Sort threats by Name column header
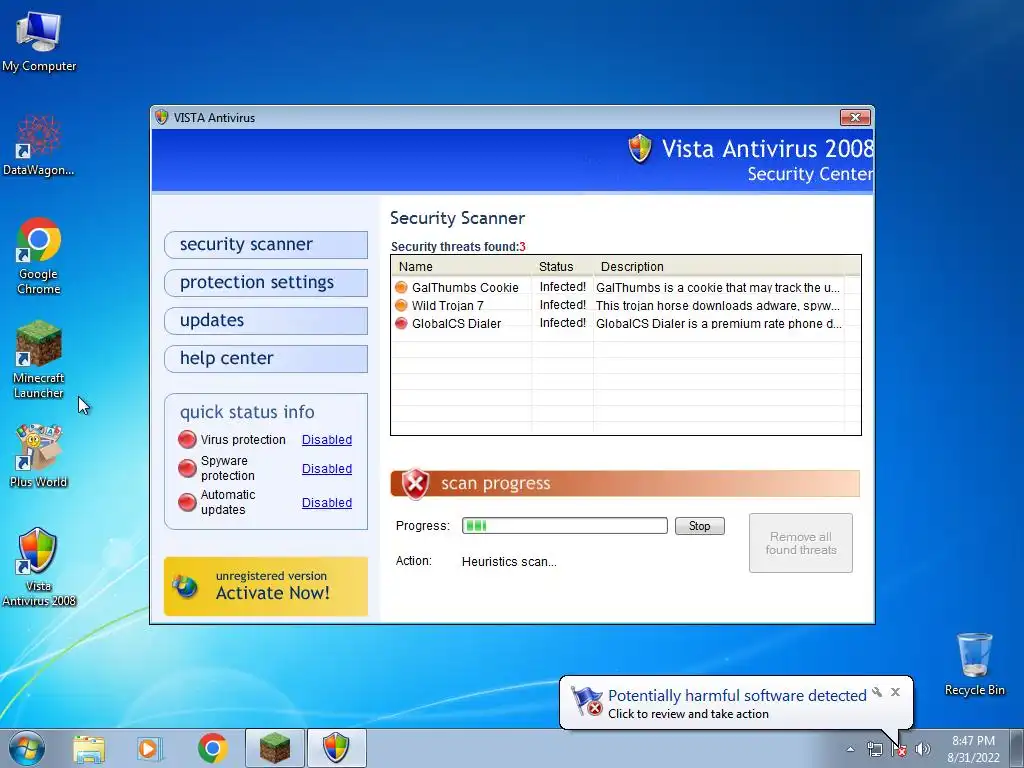Image resolution: width=1024 pixels, height=768 pixels. pyautogui.click(x=462, y=266)
